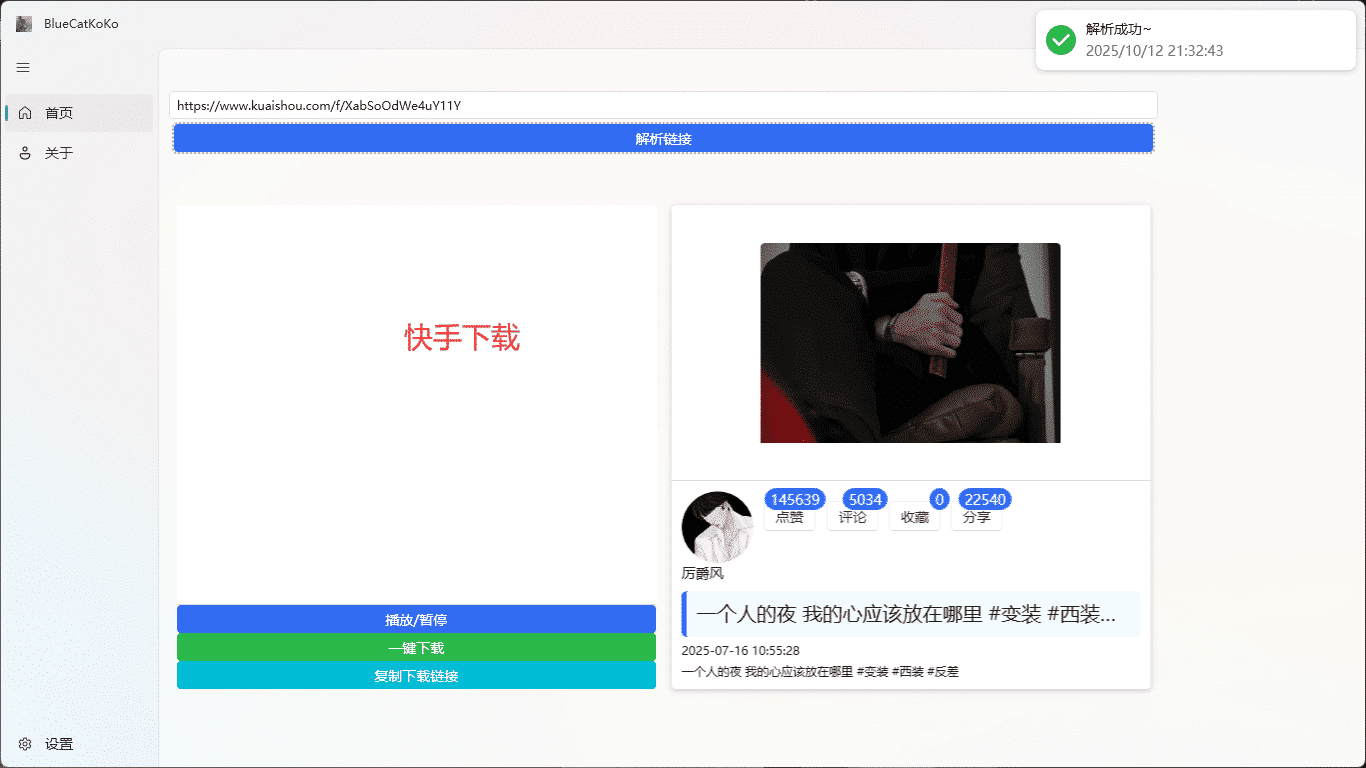
Task: Select the 关于 sidebar menu label
Action: tap(59, 153)
